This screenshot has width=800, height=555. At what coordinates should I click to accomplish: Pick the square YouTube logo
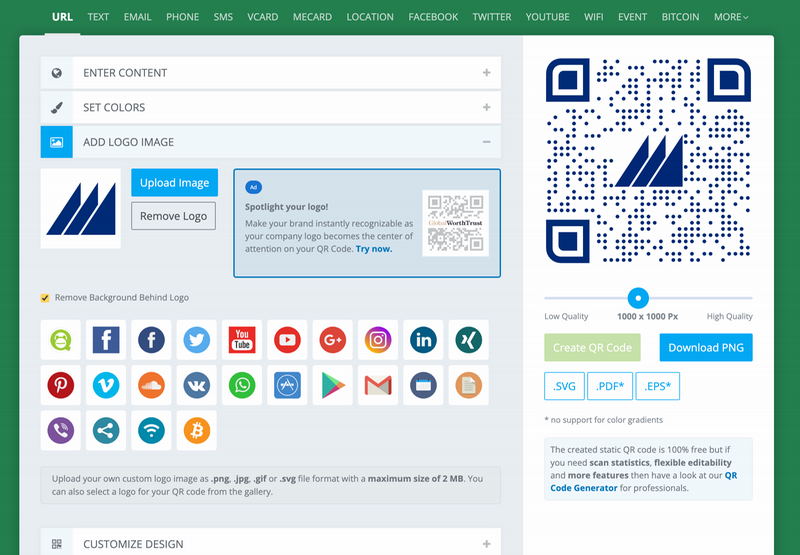[242, 340]
